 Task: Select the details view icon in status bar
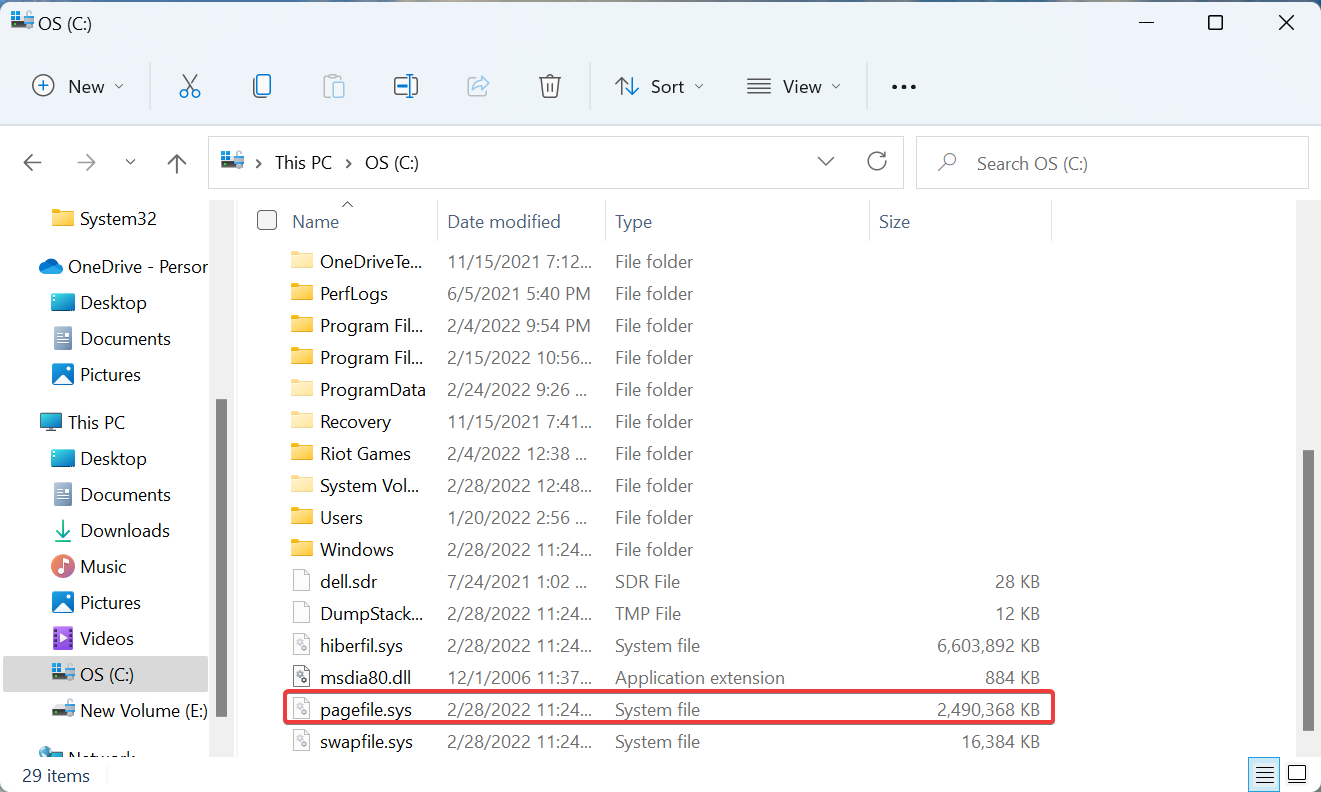(1263, 774)
